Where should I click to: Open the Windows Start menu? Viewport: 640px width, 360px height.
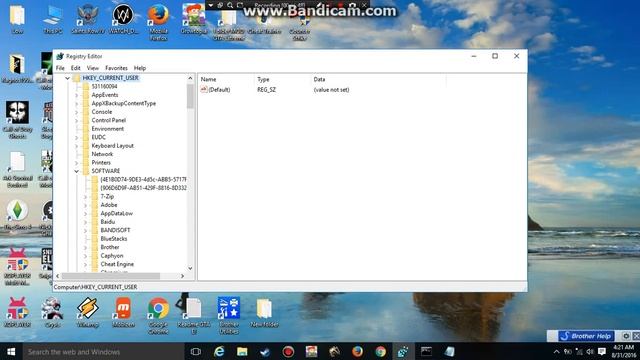coord(11,351)
